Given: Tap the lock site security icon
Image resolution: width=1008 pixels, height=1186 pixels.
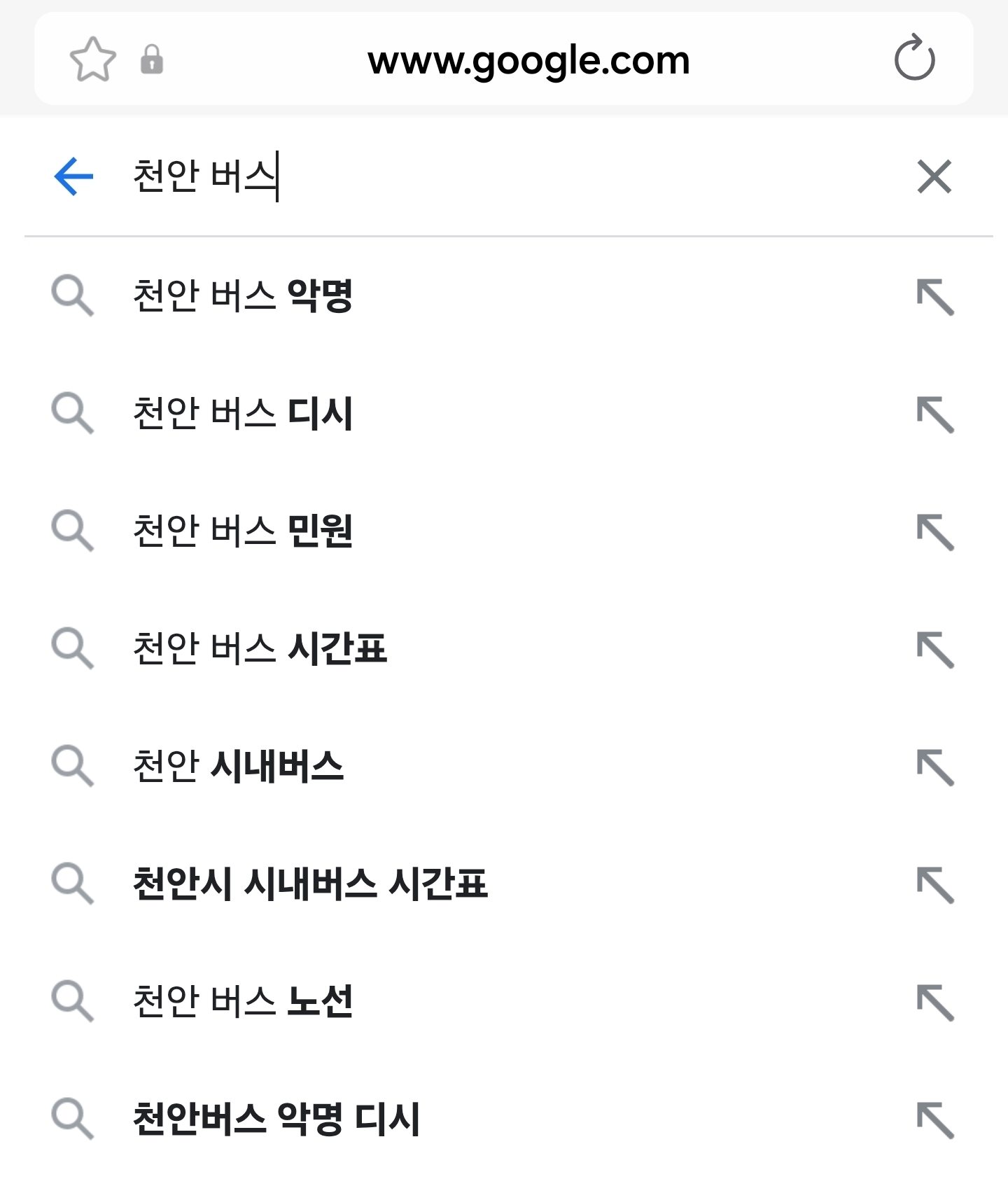Looking at the screenshot, I should coord(152,60).
